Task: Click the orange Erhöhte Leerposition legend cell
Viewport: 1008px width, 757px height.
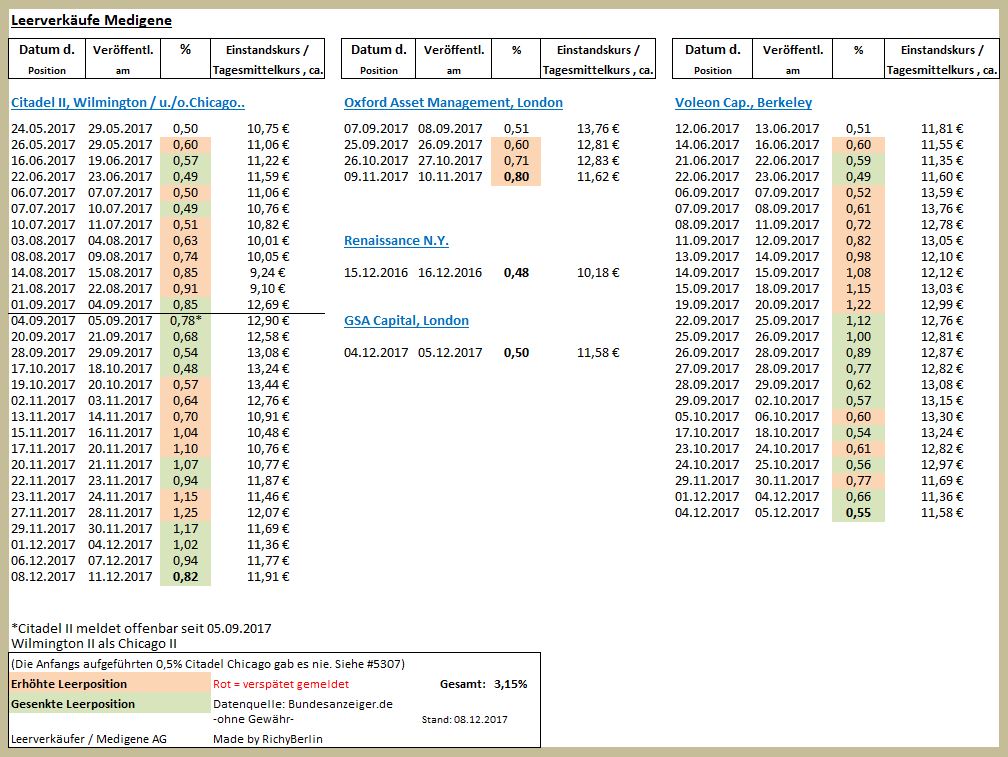Action: coord(108,683)
